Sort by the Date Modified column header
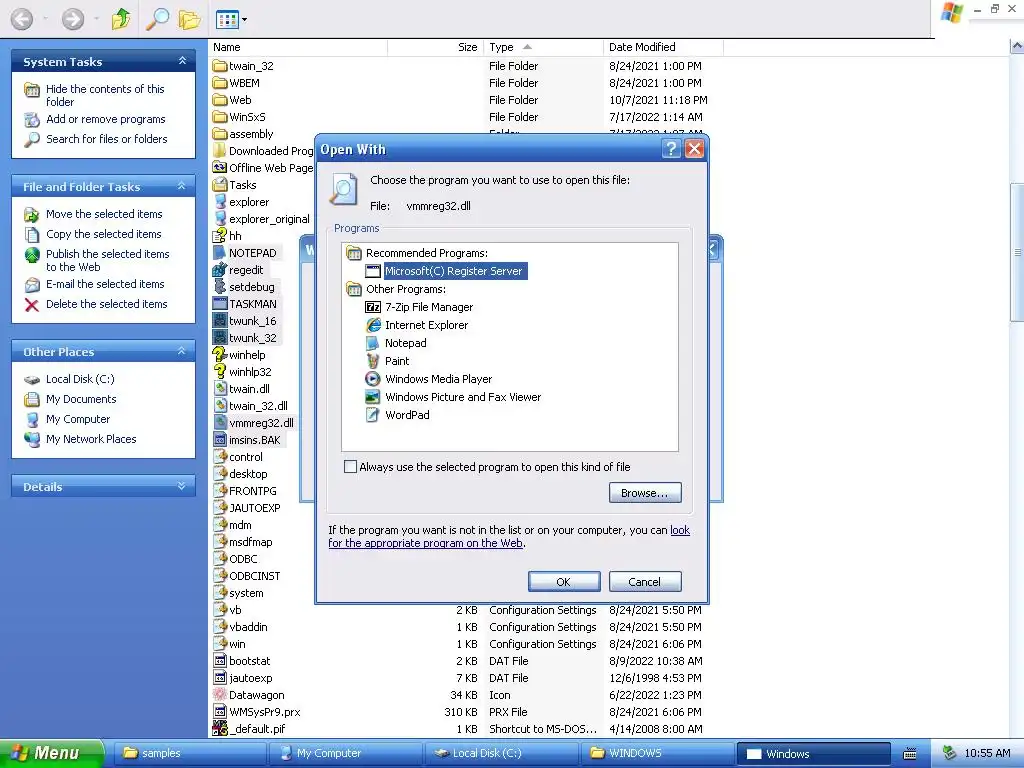The height and width of the screenshot is (768, 1024). coord(664,47)
